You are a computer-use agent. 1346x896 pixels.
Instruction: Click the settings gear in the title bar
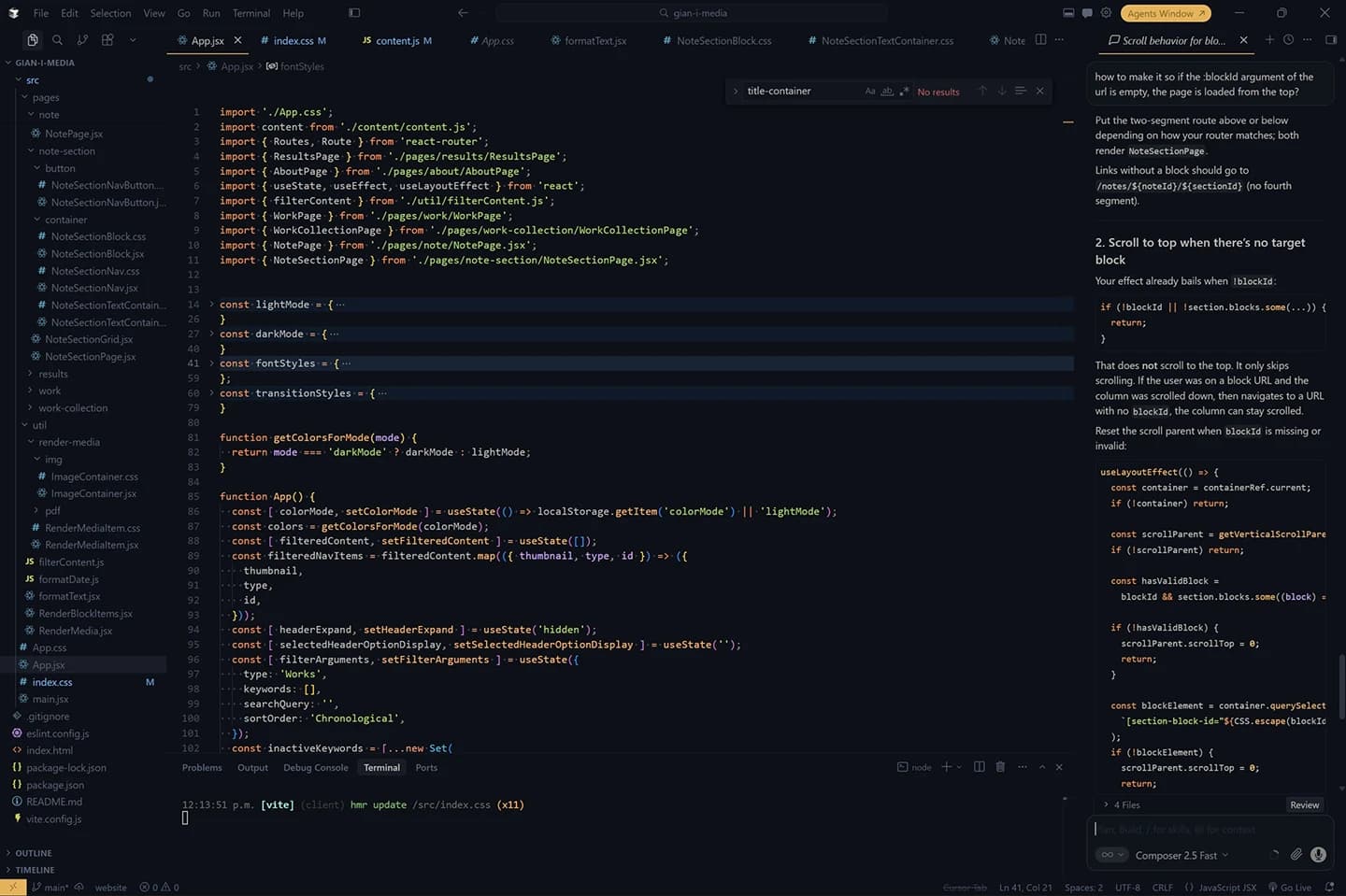coord(1106,13)
